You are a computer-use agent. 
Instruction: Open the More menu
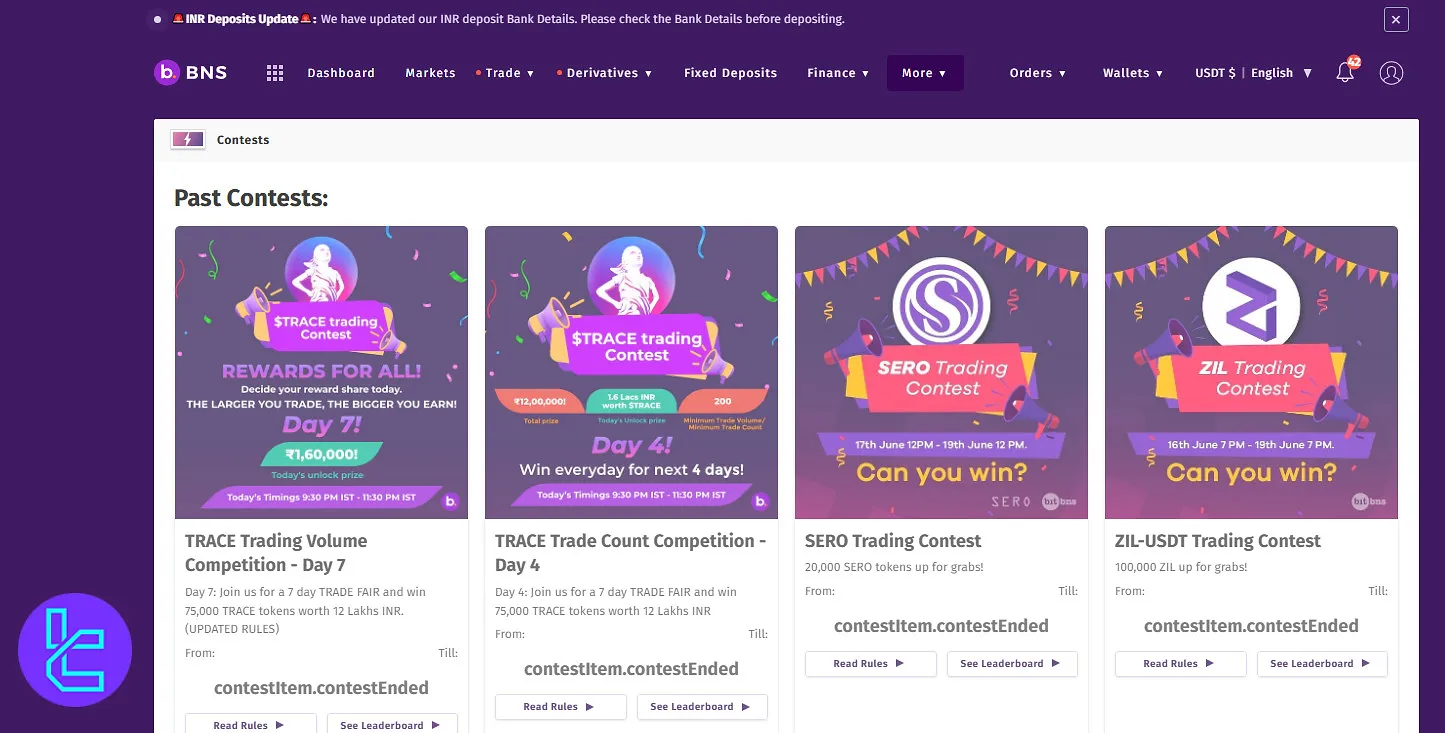(924, 72)
